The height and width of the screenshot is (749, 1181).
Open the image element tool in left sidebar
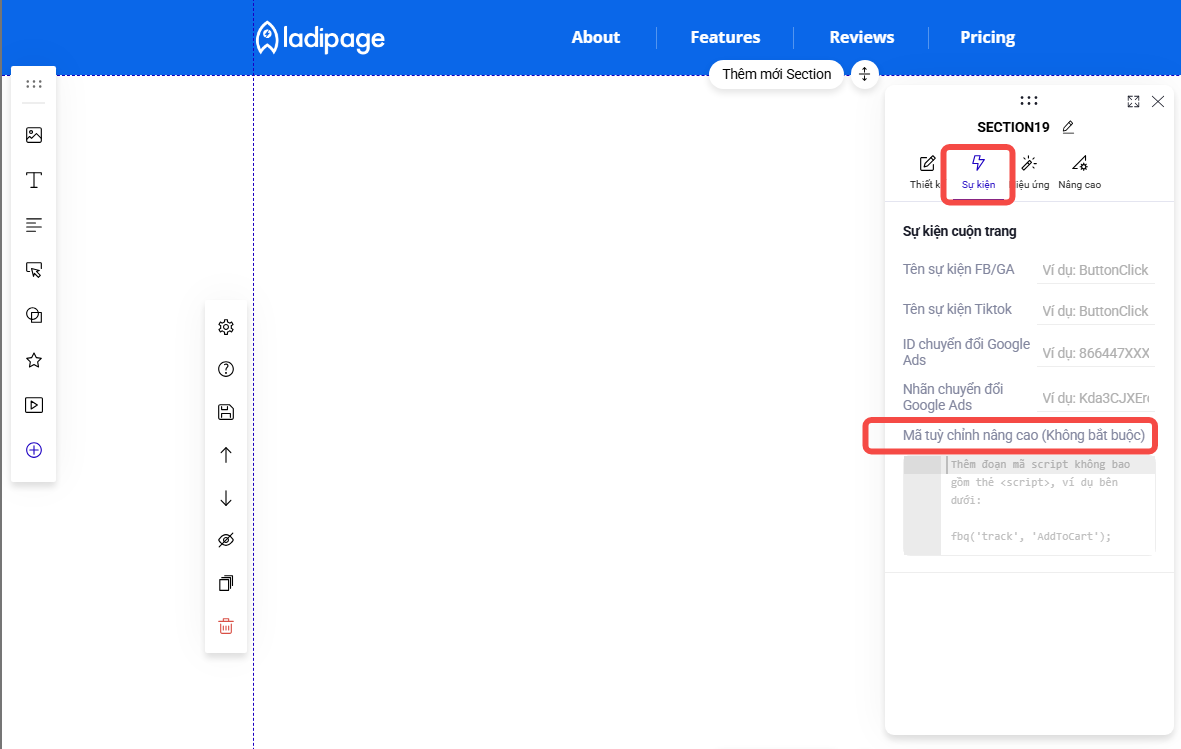[34, 135]
